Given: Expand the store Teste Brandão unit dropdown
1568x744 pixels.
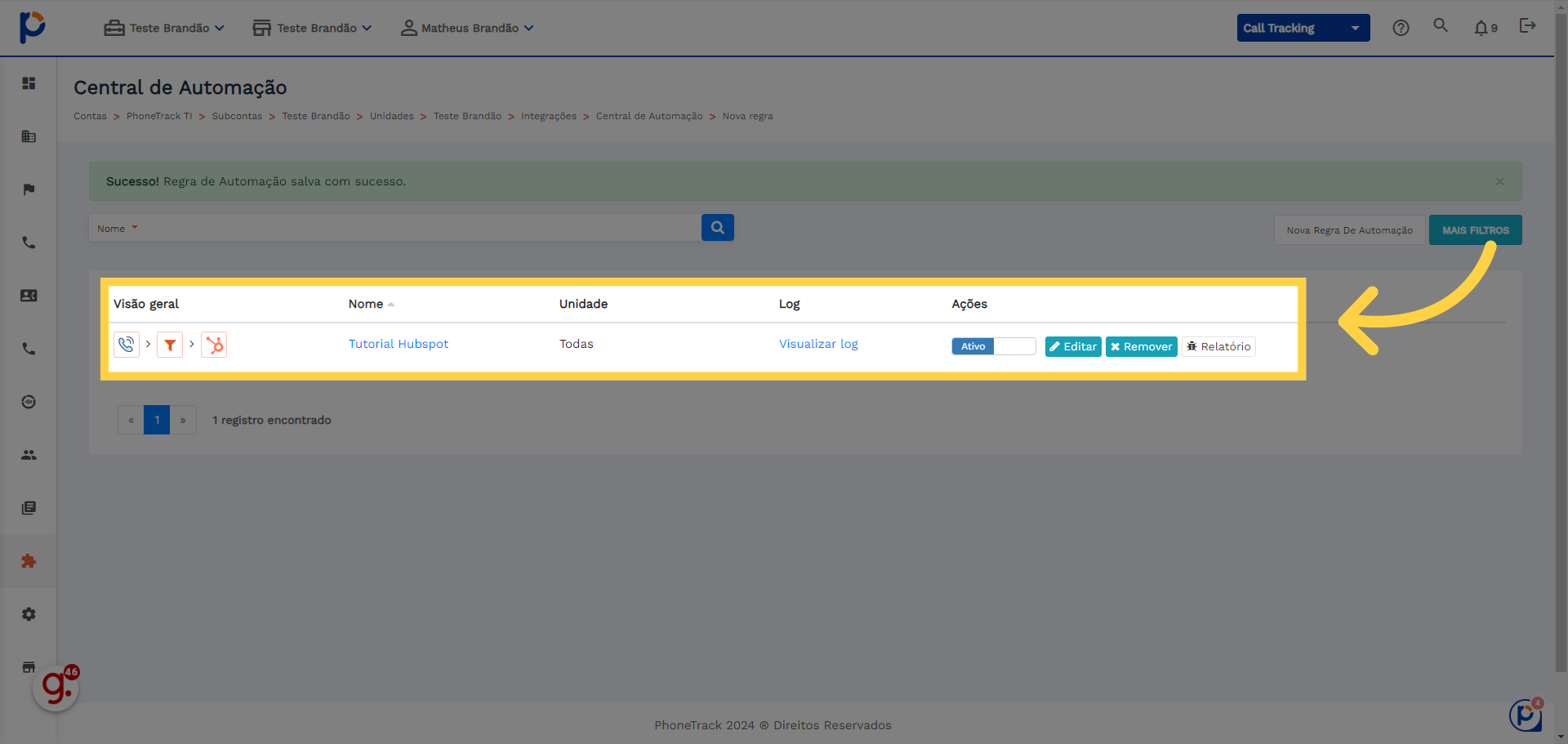Looking at the screenshot, I should 312,28.
